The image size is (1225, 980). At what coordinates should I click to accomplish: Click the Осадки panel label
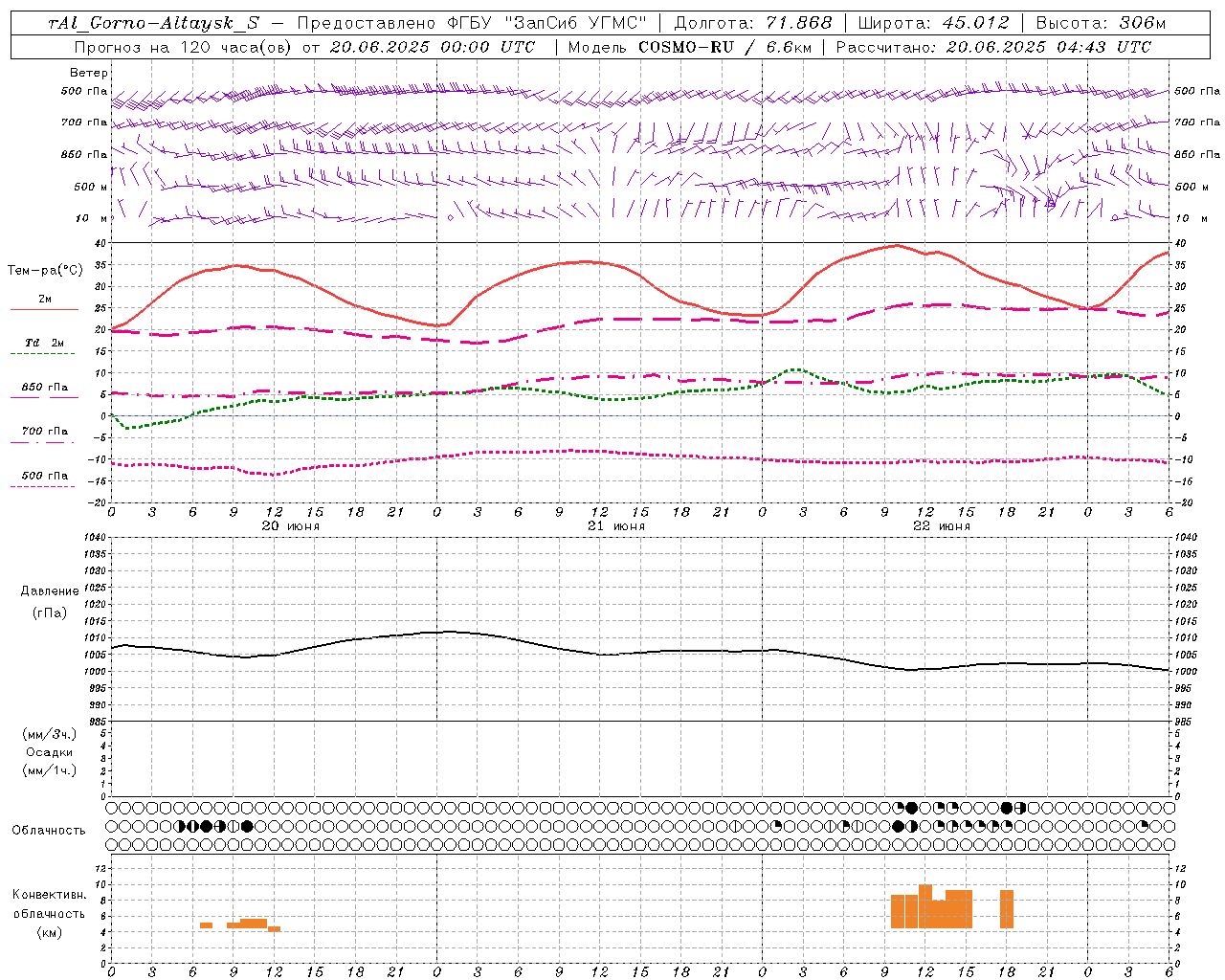50,752
